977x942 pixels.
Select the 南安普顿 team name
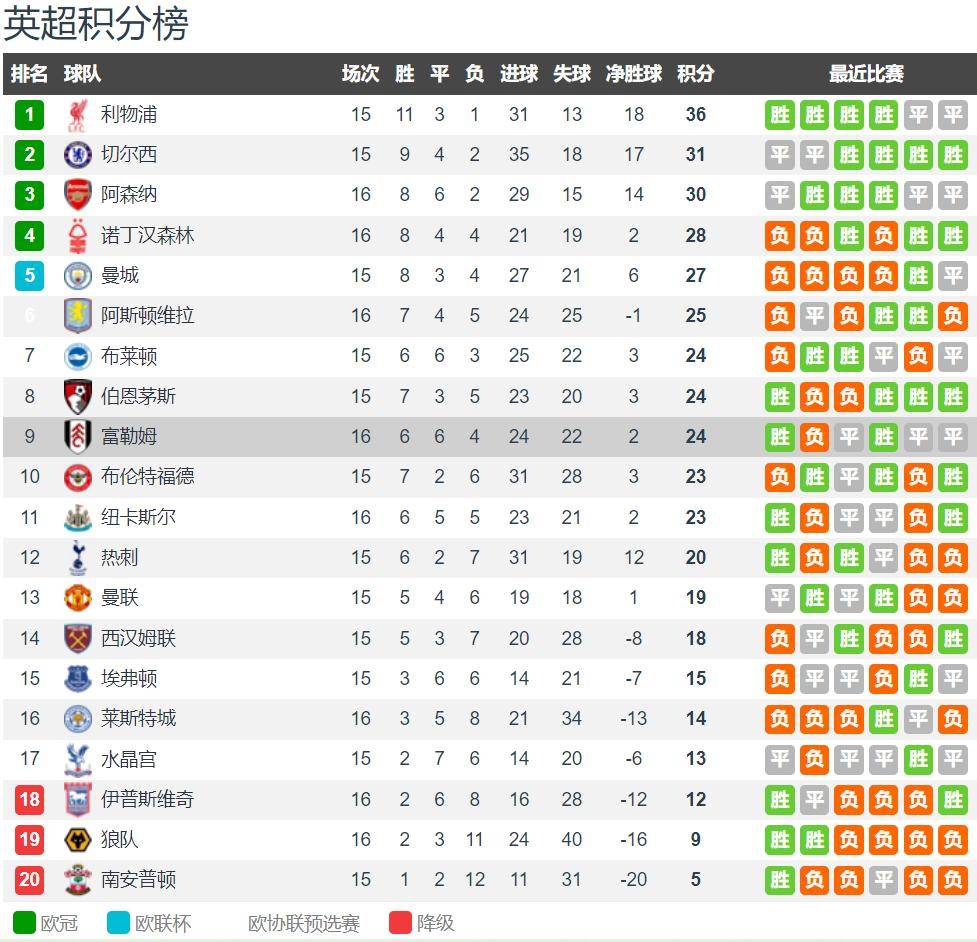tap(138, 879)
